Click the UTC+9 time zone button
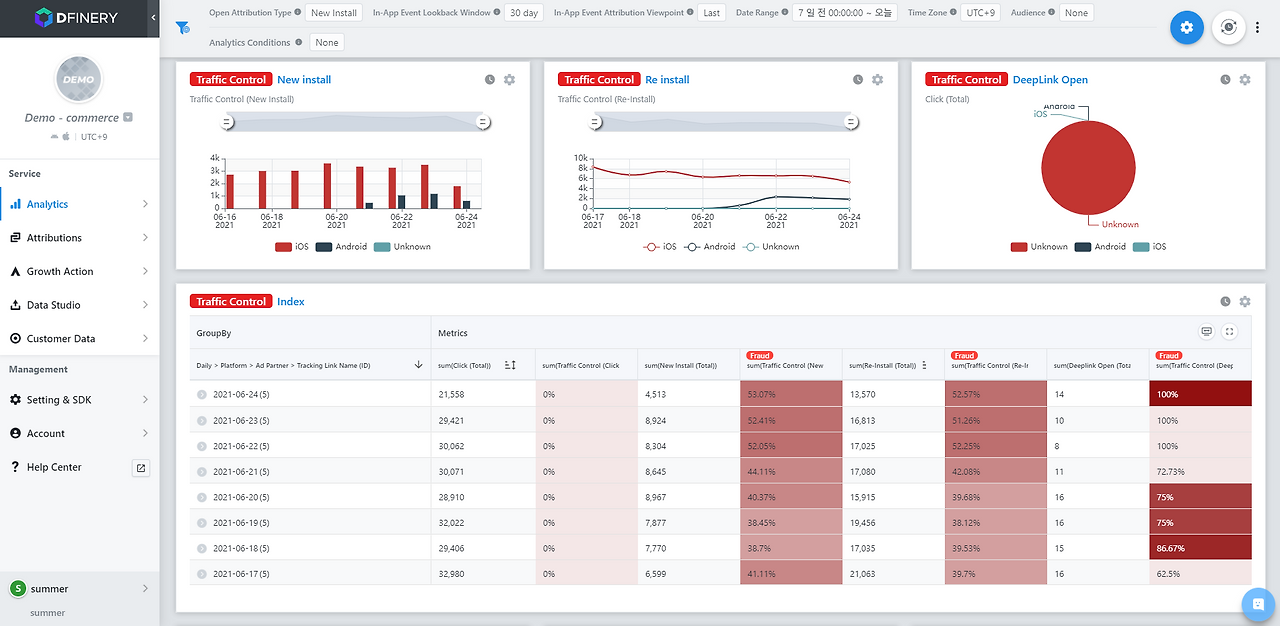The width and height of the screenshot is (1280, 626). click(x=979, y=13)
